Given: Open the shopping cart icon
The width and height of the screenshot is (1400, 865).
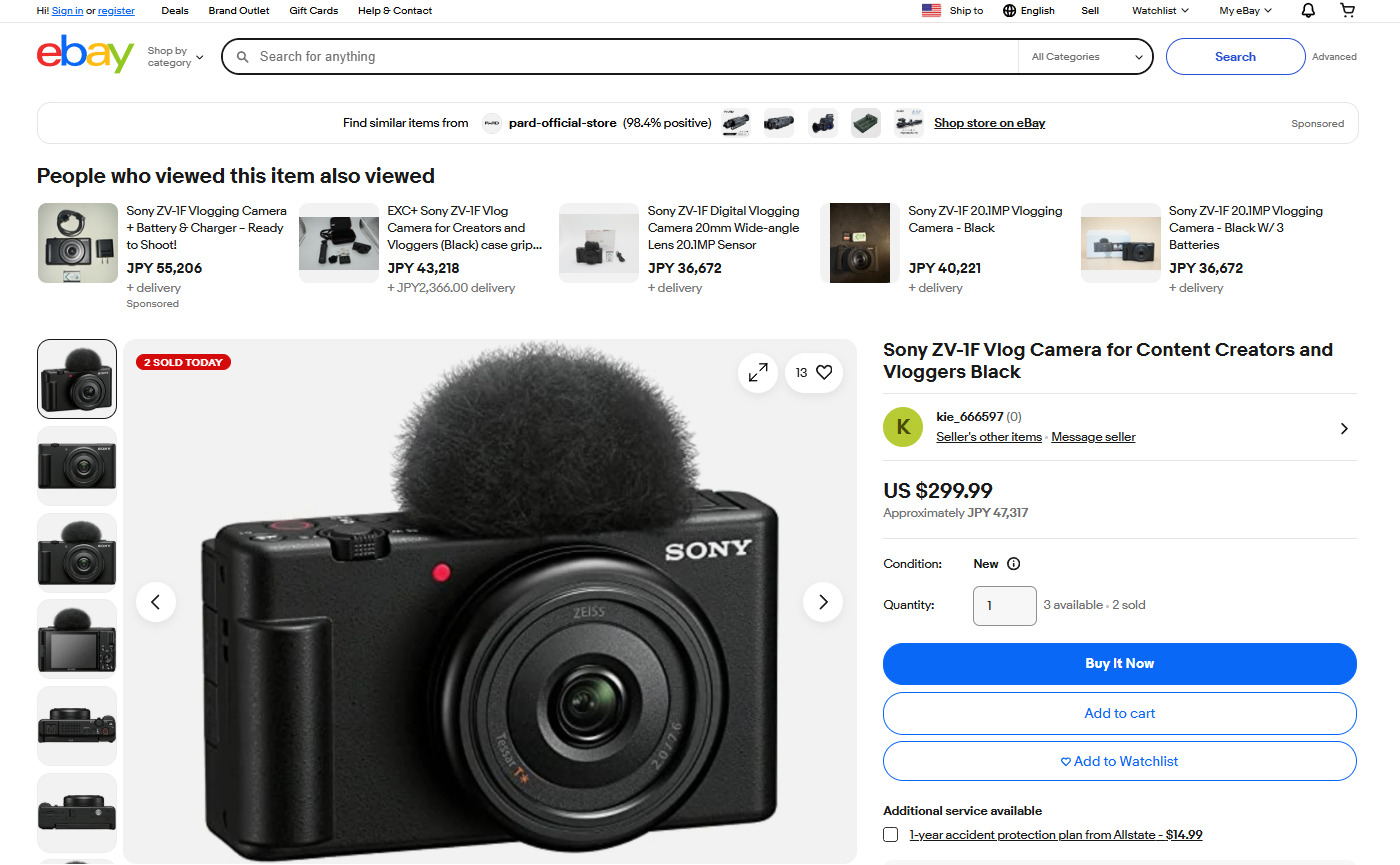Looking at the screenshot, I should point(1347,10).
